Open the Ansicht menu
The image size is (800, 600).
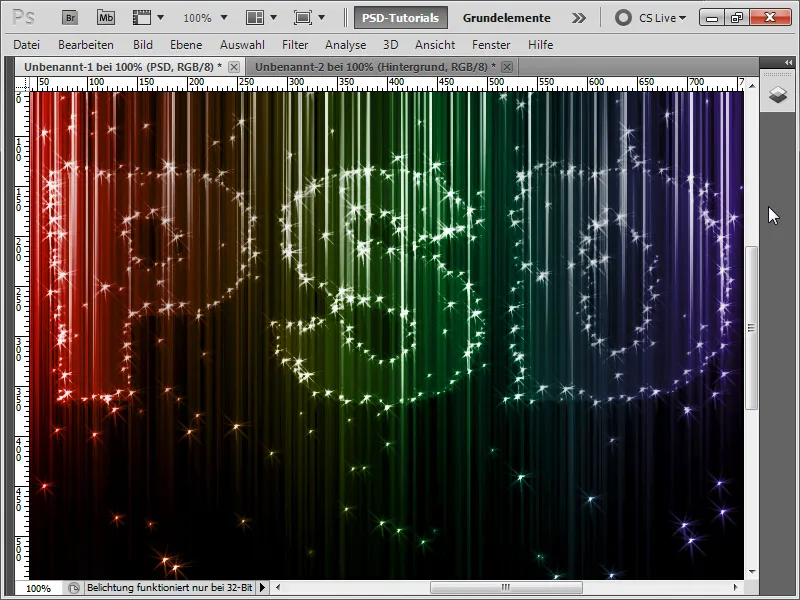coord(435,45)
